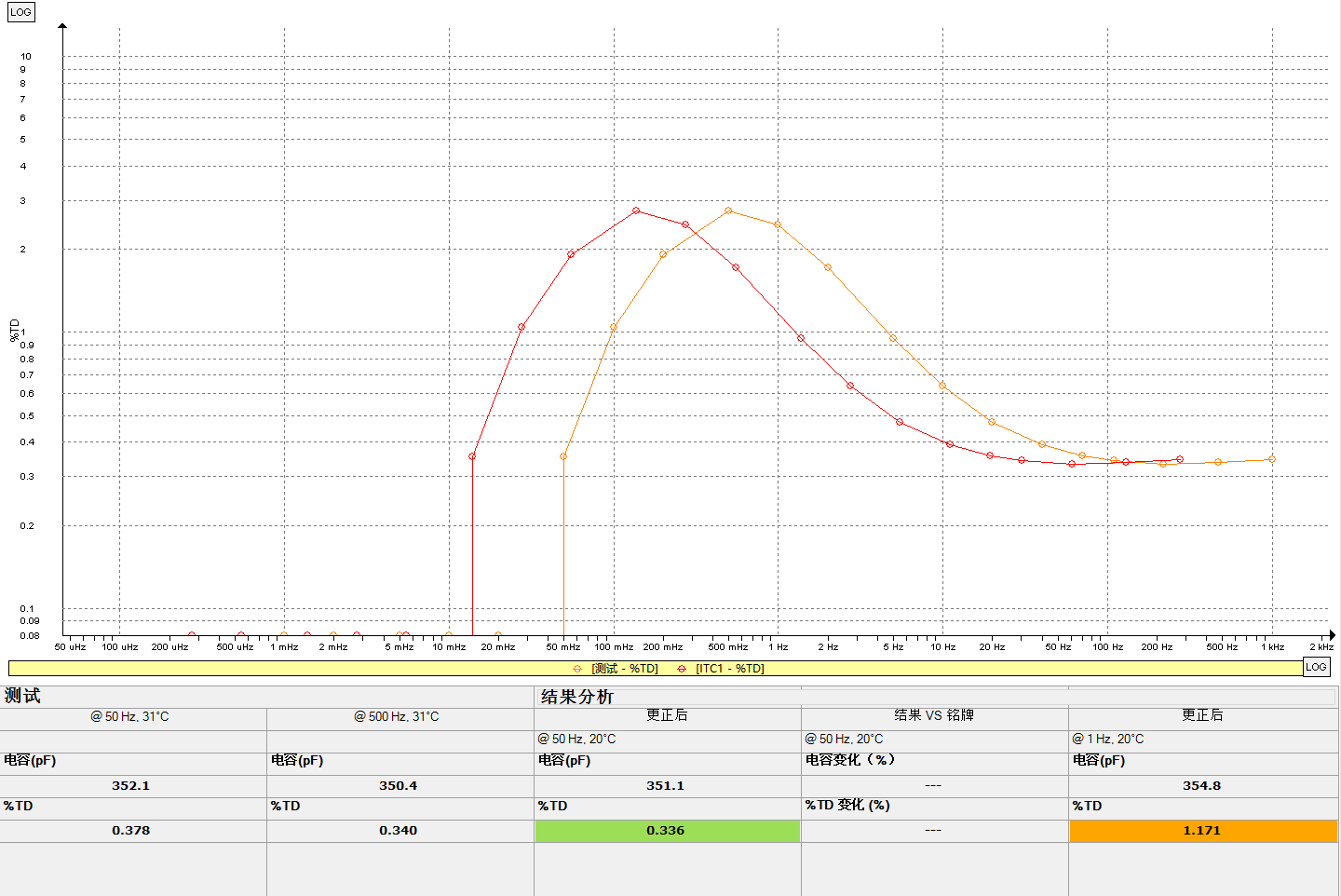1341x896 pixels.
Task: Toggle visibility of the [测试 - %TD] curve
Action: coord(623,668)
